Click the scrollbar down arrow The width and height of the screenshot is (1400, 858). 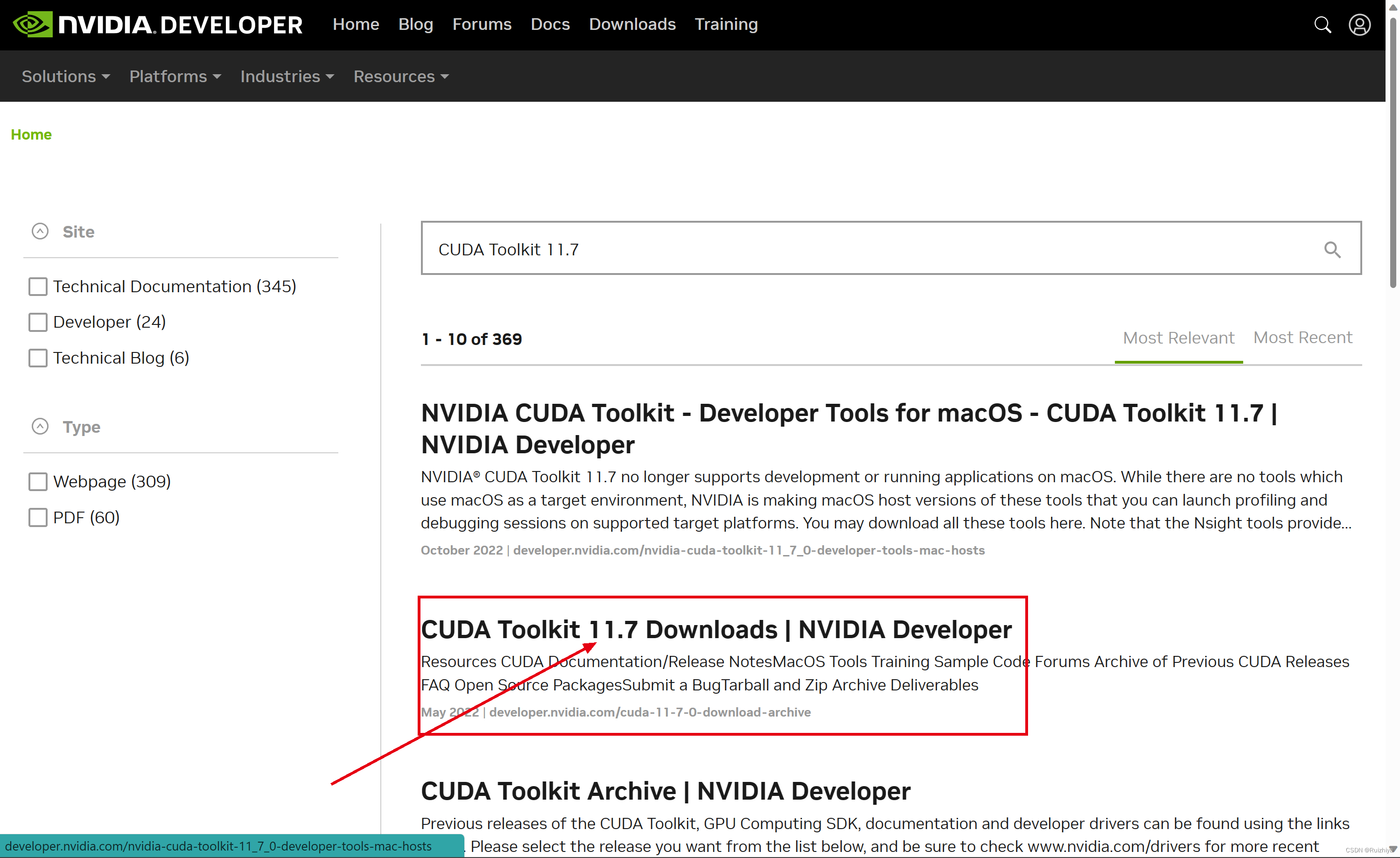coord(1393,850)
